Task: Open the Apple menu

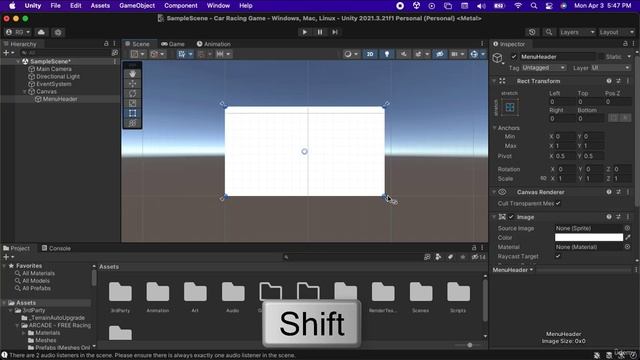Action: tap(12, 6)
